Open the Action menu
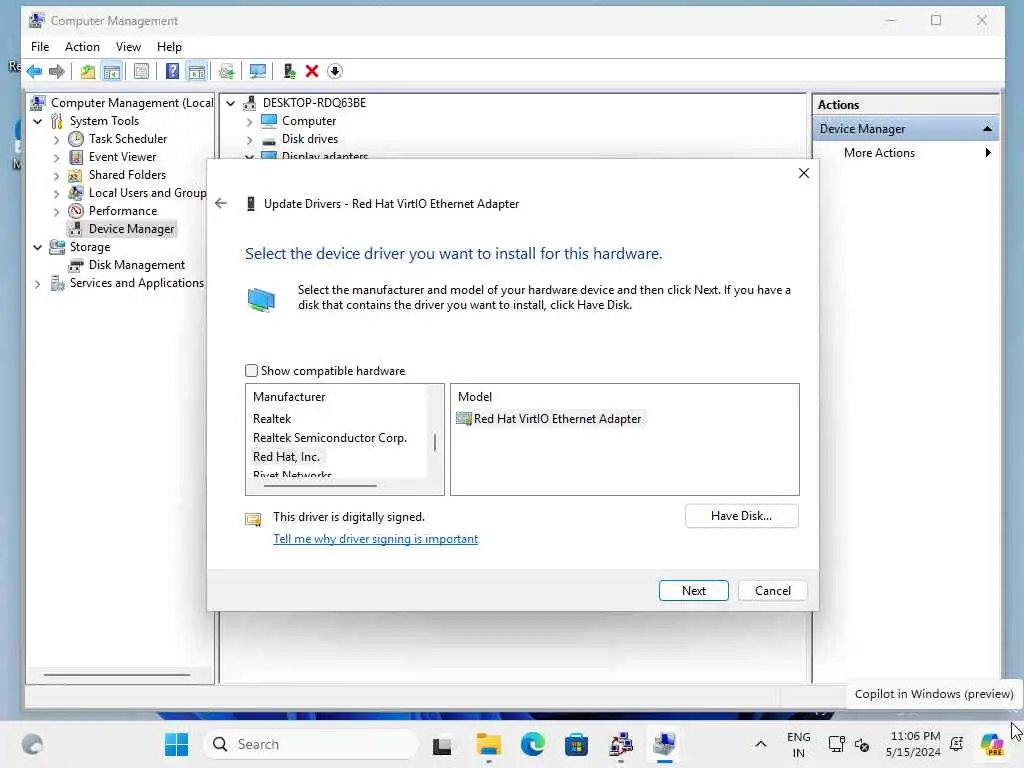1024x768 pixels. coord(82,47)
